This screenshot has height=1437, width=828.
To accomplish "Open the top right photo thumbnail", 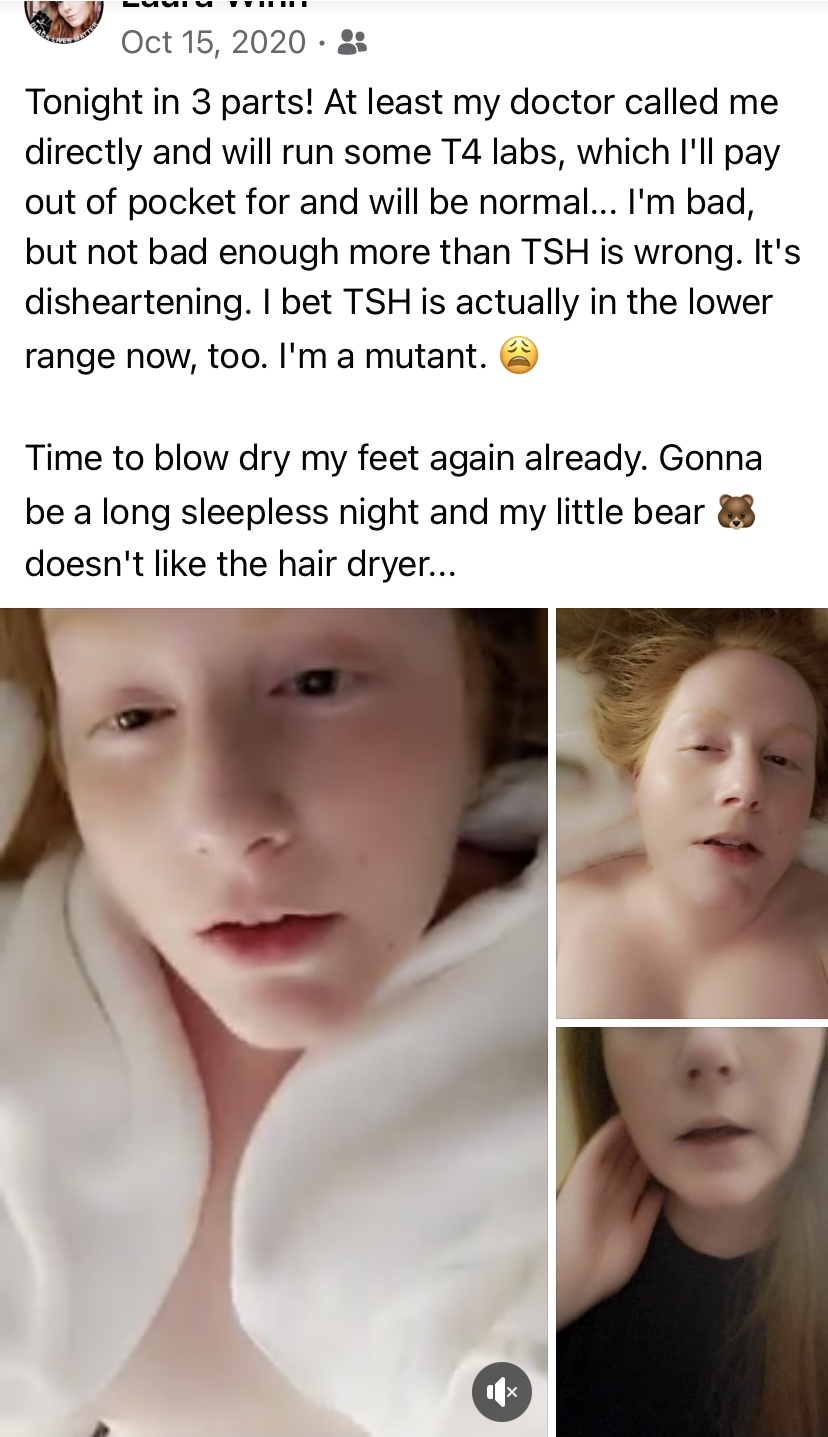I will coord(692,813).
